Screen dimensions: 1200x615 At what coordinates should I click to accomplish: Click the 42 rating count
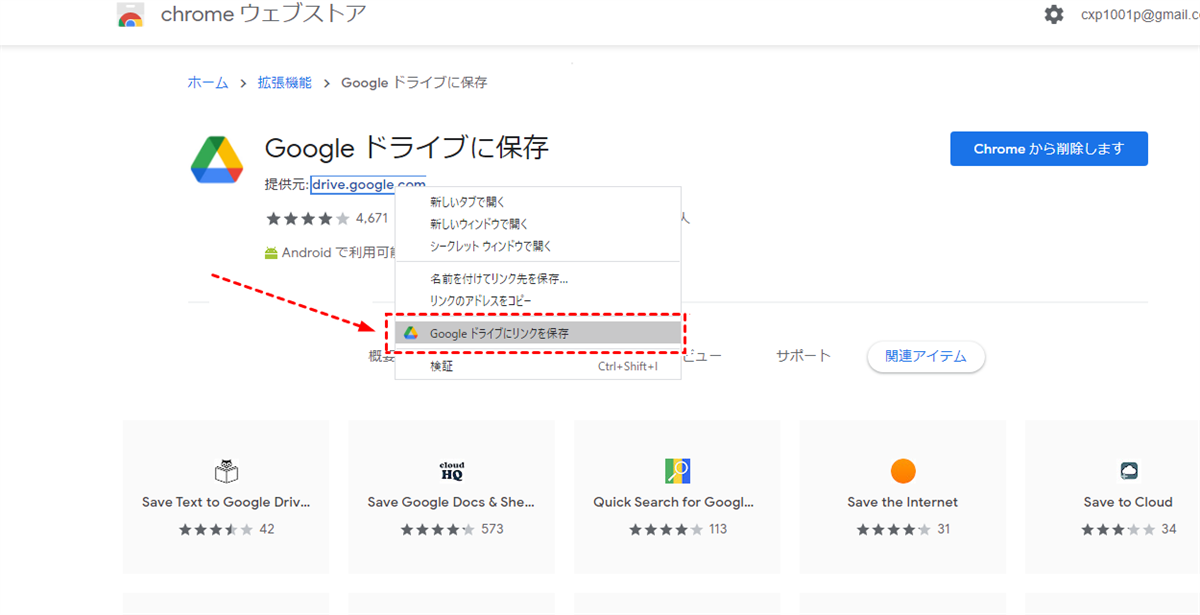(x=267, y=529)
